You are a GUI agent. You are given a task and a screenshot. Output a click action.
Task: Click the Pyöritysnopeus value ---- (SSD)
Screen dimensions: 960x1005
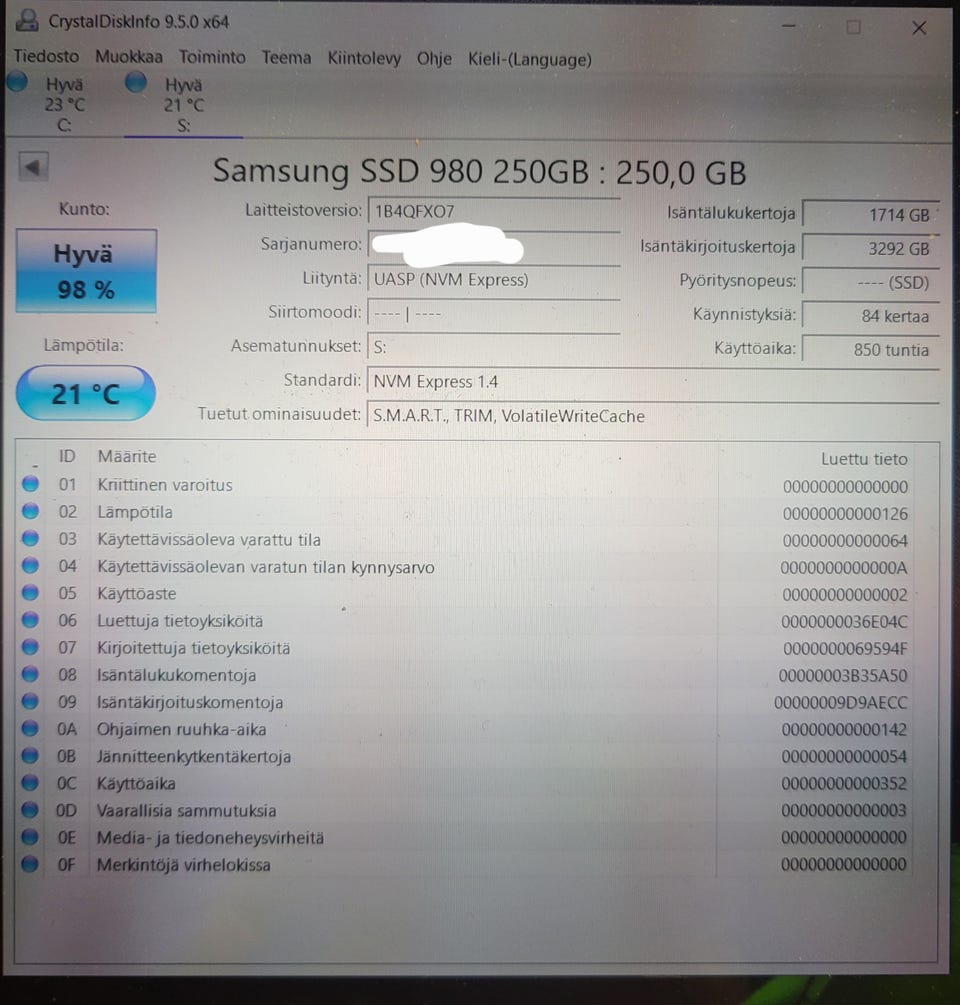pos(871,283)
